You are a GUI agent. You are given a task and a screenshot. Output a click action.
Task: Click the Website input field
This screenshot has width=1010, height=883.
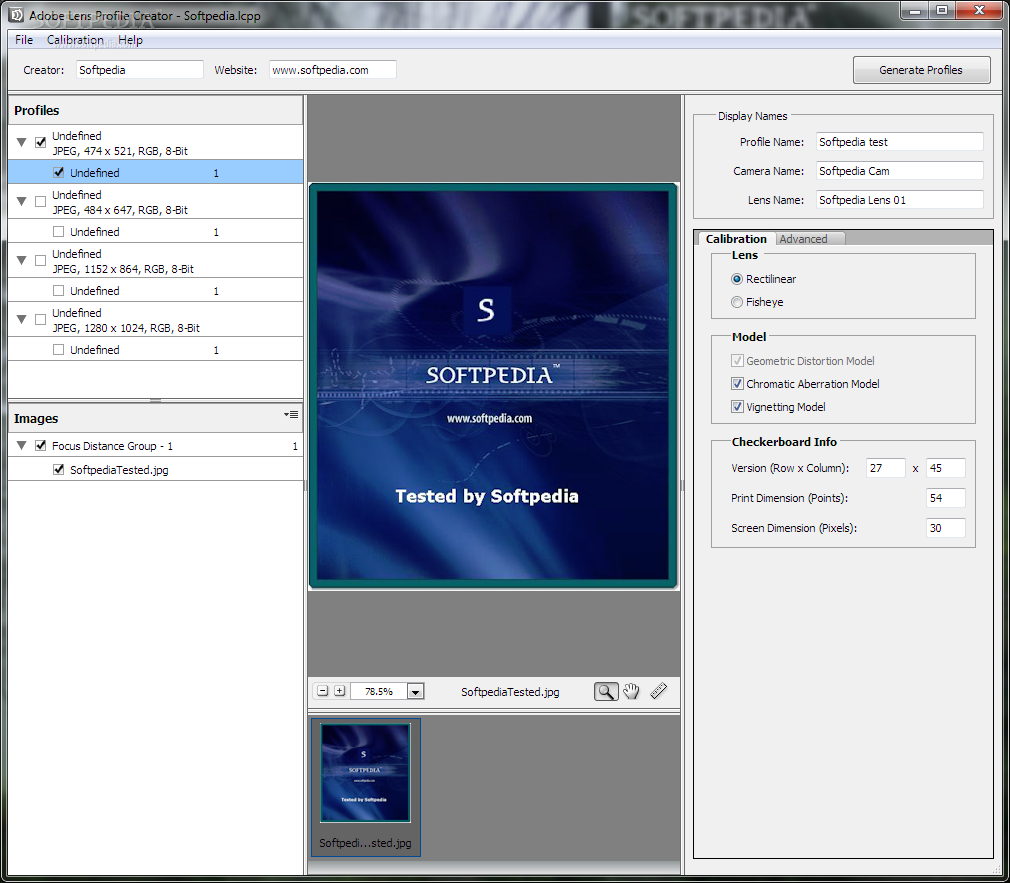tap(332, 70)
